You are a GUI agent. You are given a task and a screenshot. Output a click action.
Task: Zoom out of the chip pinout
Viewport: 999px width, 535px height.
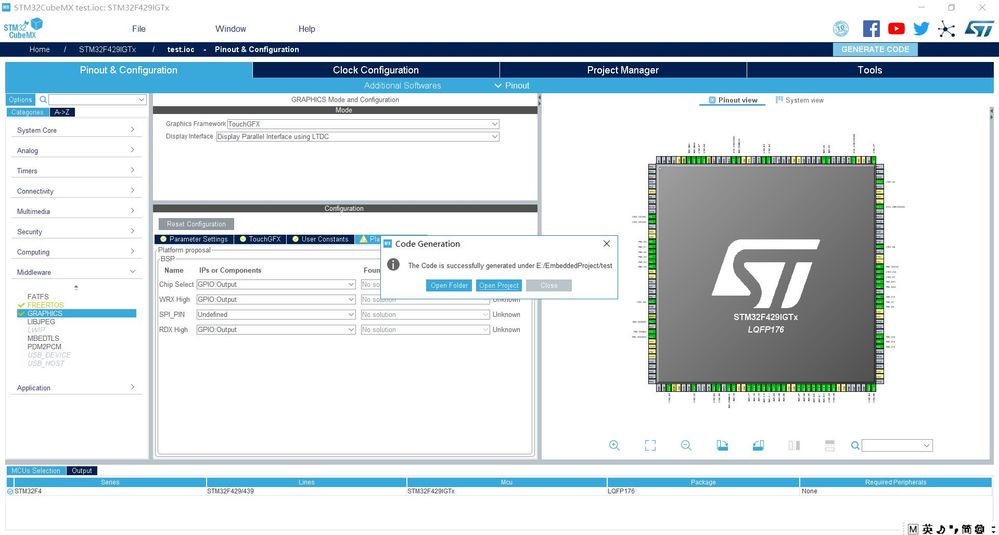[x=686, y=445]
